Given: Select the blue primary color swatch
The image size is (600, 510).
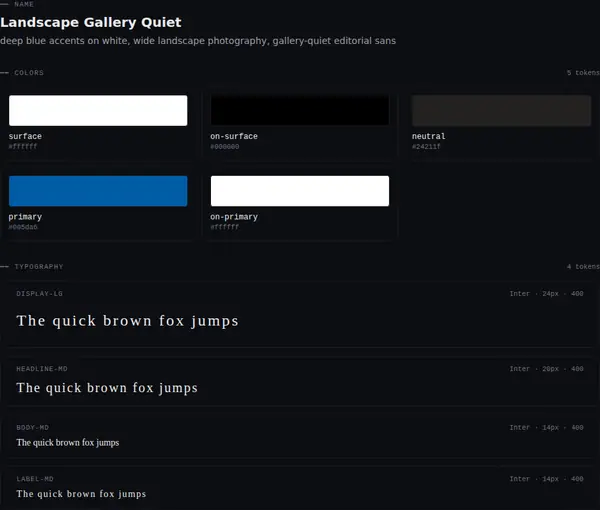Looking at the screenshot, I should pos(98,191).
